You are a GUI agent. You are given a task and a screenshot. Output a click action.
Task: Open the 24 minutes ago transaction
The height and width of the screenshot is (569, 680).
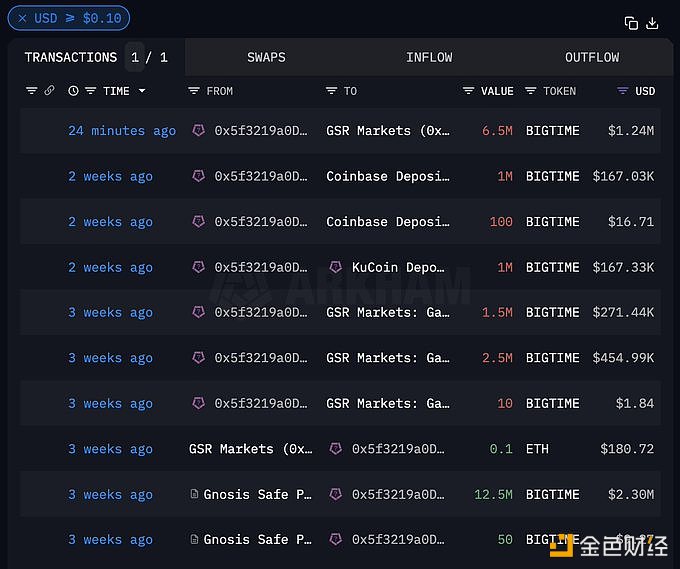[122, 131]
